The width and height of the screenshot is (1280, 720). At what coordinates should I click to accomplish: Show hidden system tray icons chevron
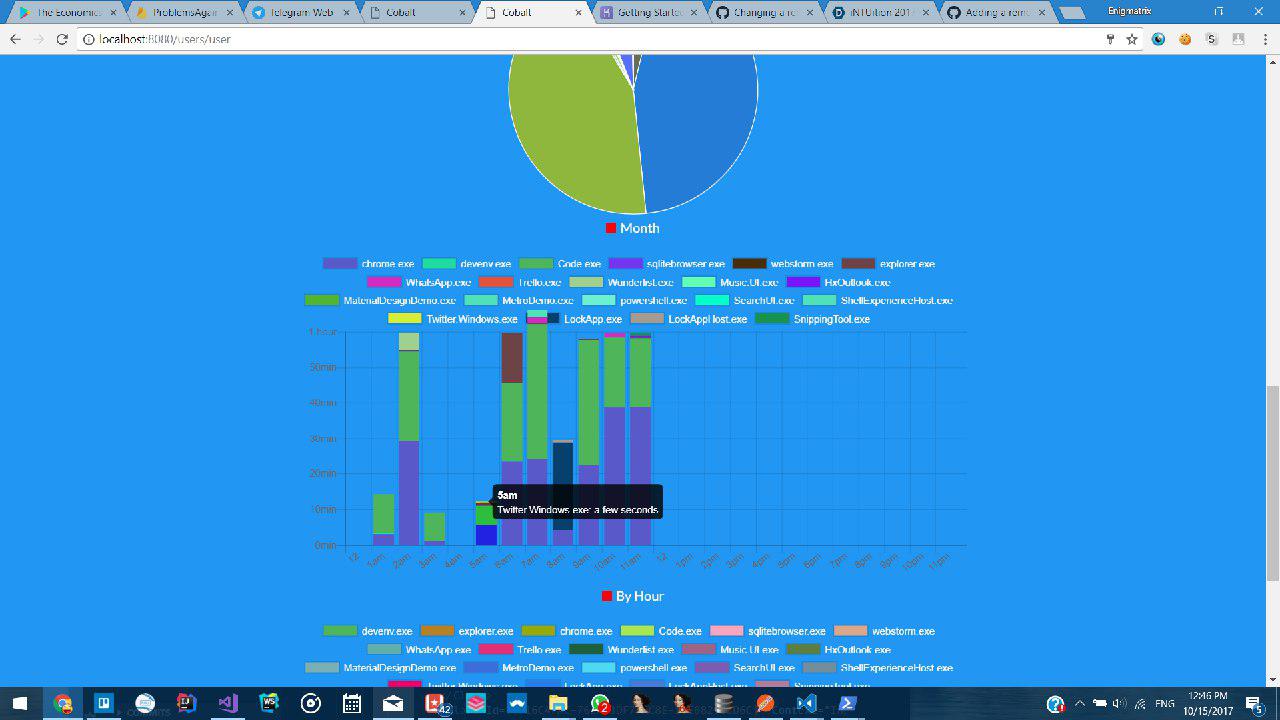click(1079, 703)
